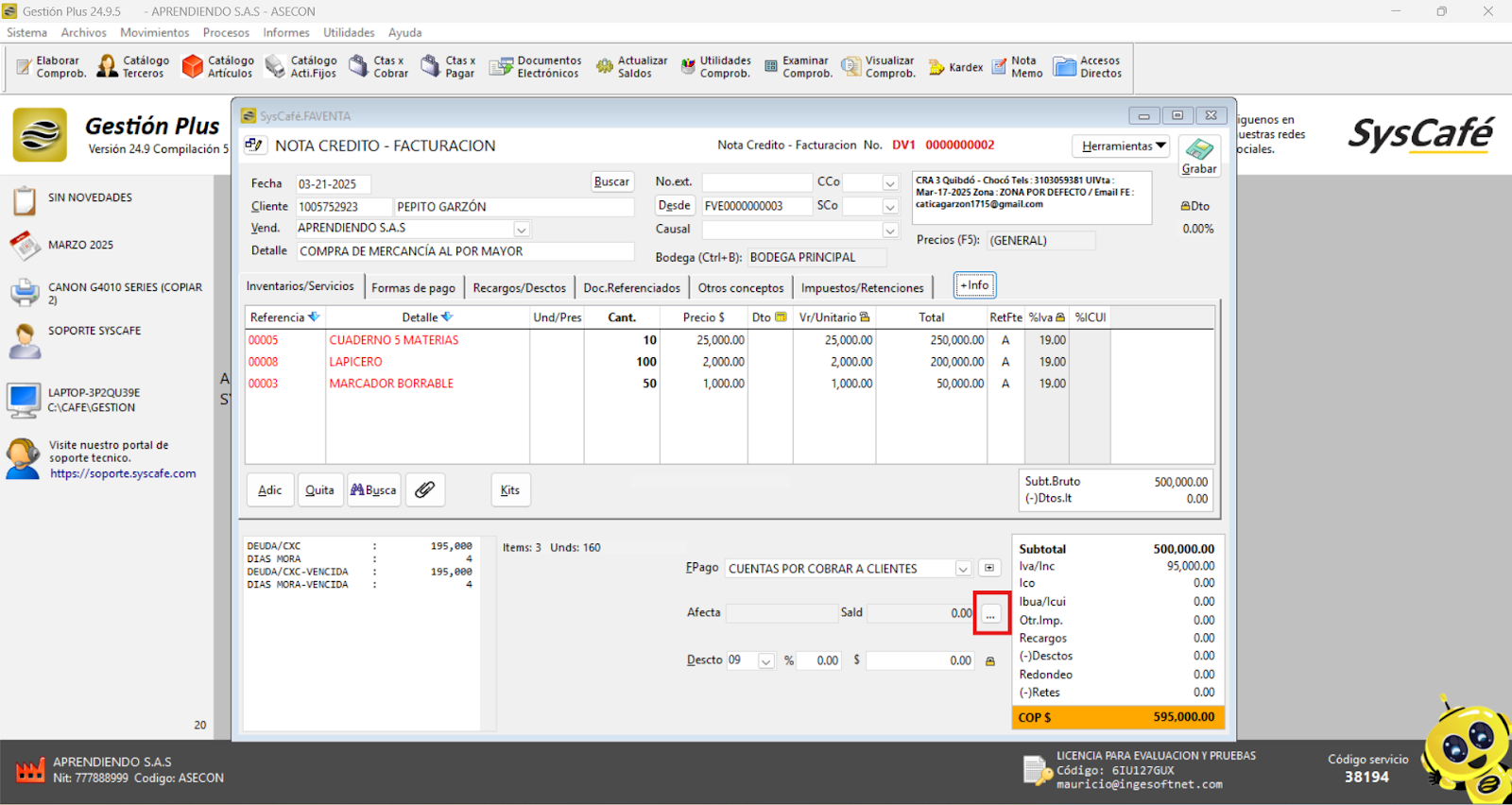
Task: Open the Informes menu
Action: pyautogui.click(x=285, y=32)
